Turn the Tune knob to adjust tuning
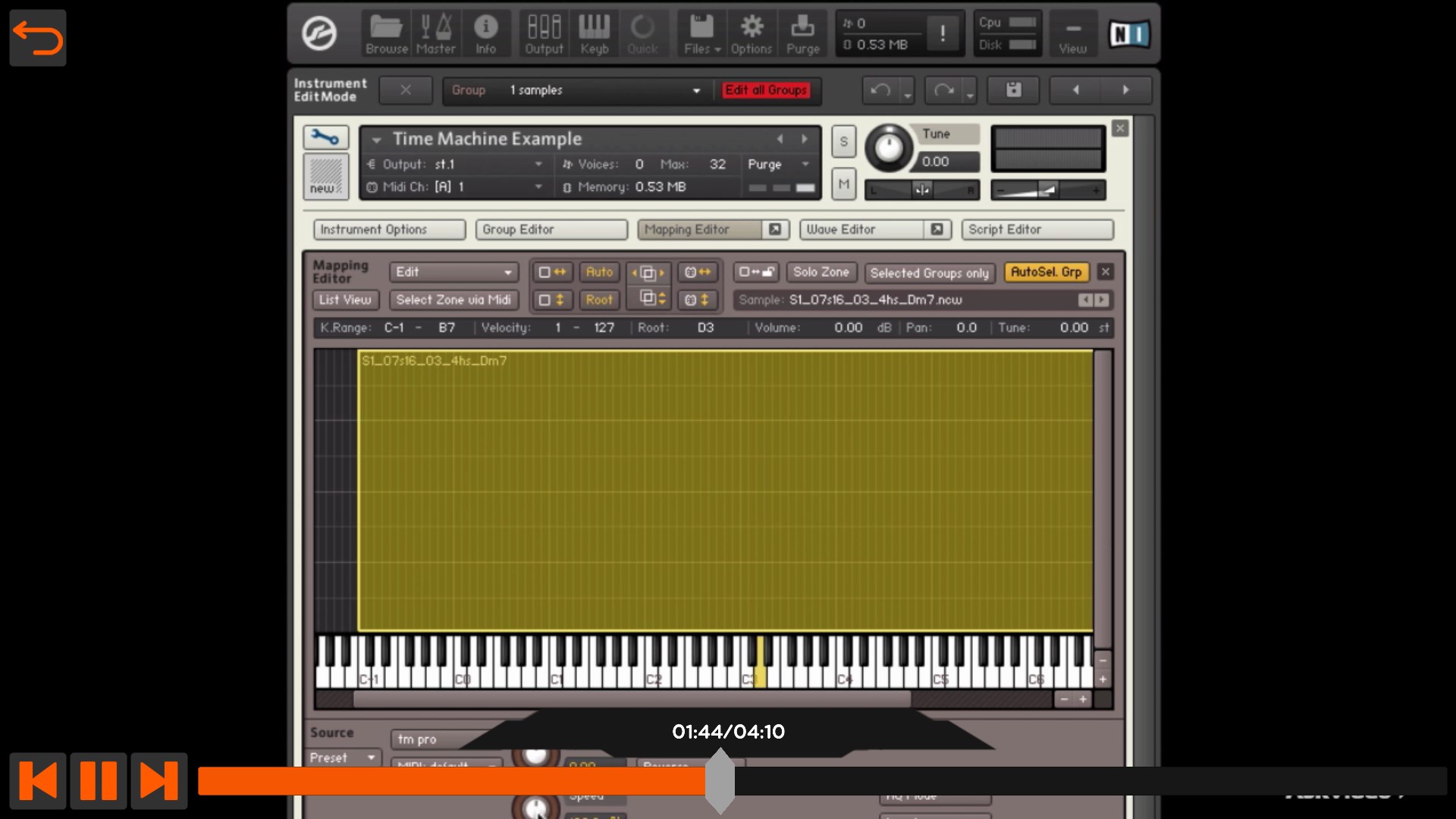The width and height of the screenshot is (1456, 819). click(x=889, y=147)
